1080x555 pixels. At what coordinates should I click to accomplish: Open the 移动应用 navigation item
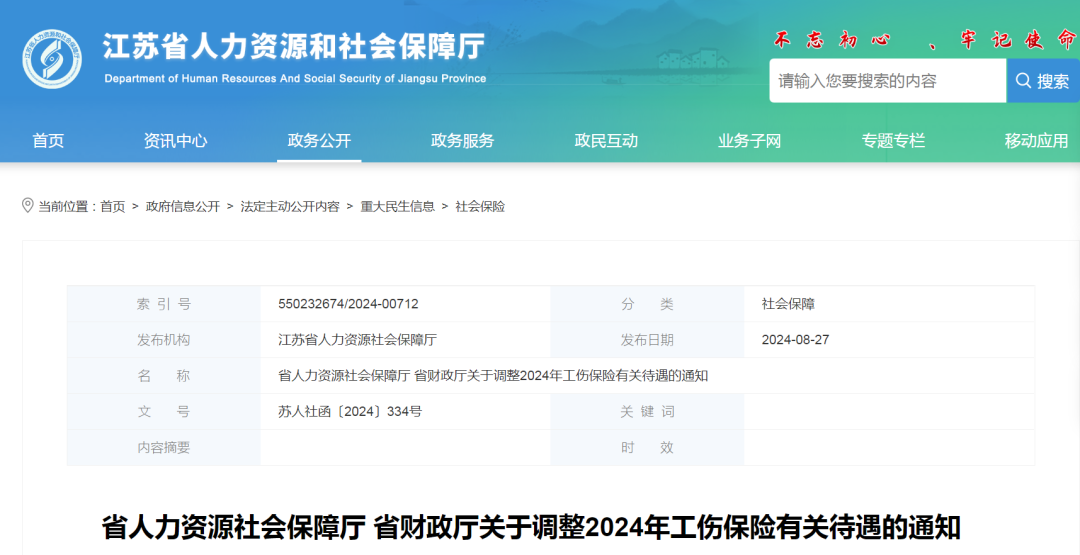(x=1036, y=141)
